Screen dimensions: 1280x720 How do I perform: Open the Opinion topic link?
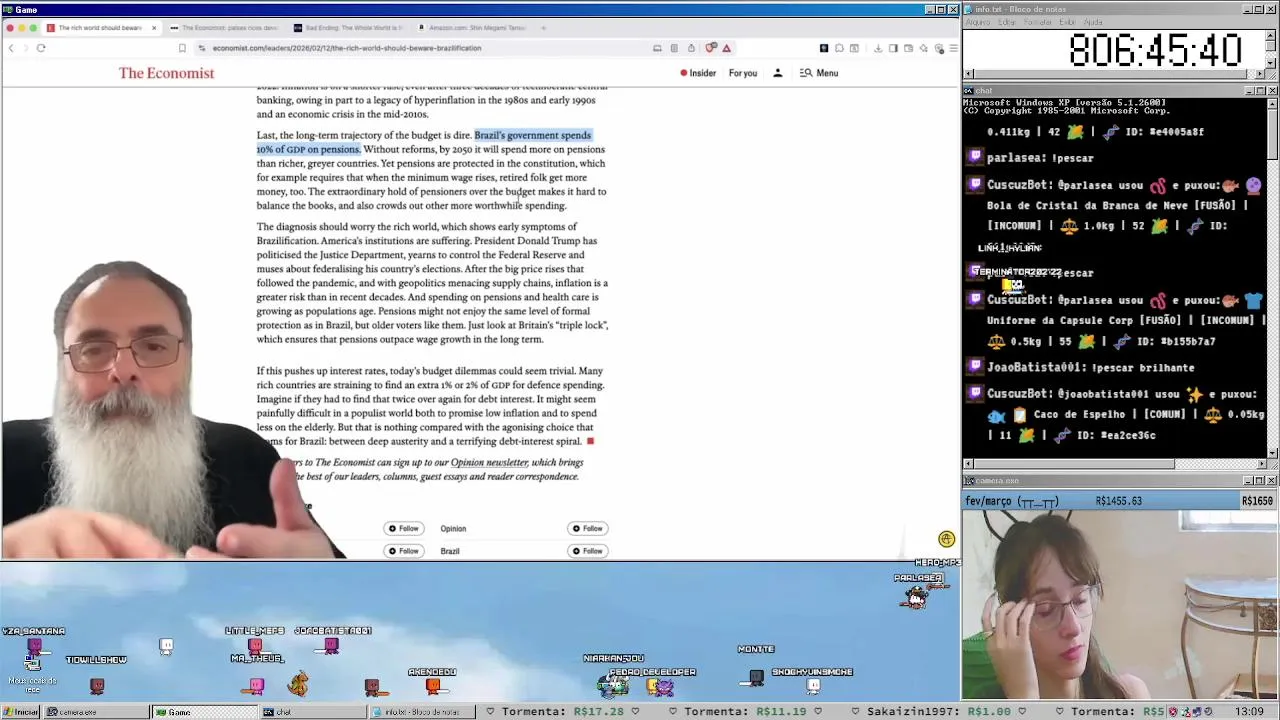tap(453, 528)
